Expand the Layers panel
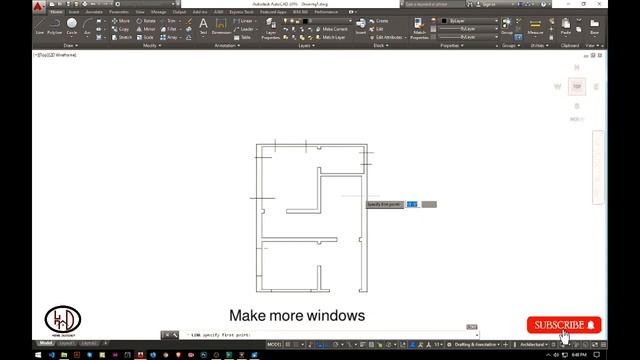Image resolution: width=640 pixels, height=360 pixels. coord(307,46)
